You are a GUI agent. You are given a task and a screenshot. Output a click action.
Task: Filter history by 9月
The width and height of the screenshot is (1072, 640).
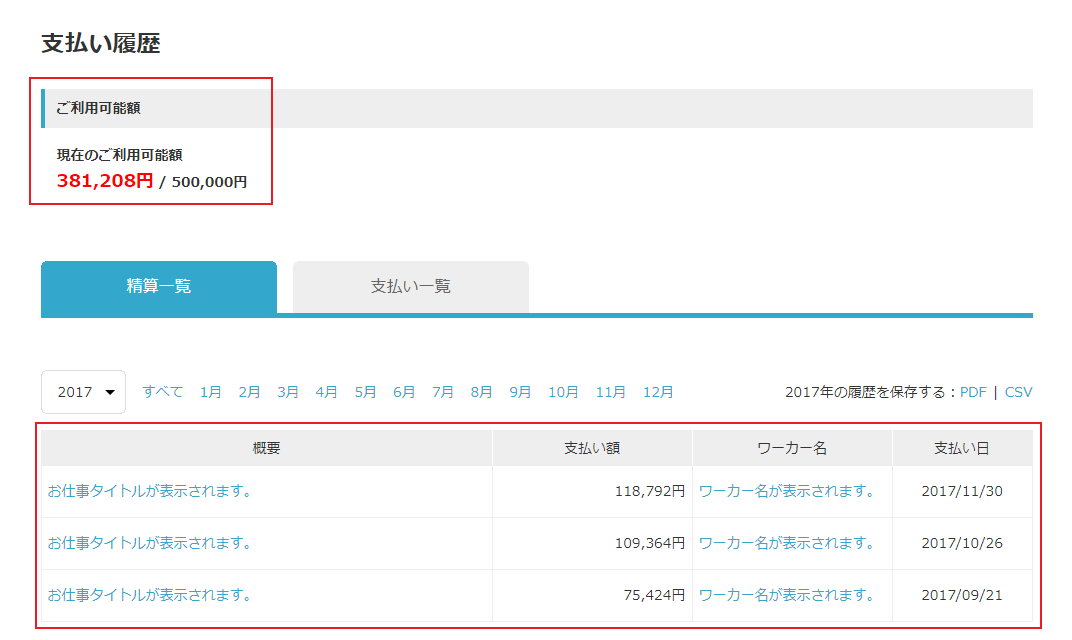coord(520,392)
